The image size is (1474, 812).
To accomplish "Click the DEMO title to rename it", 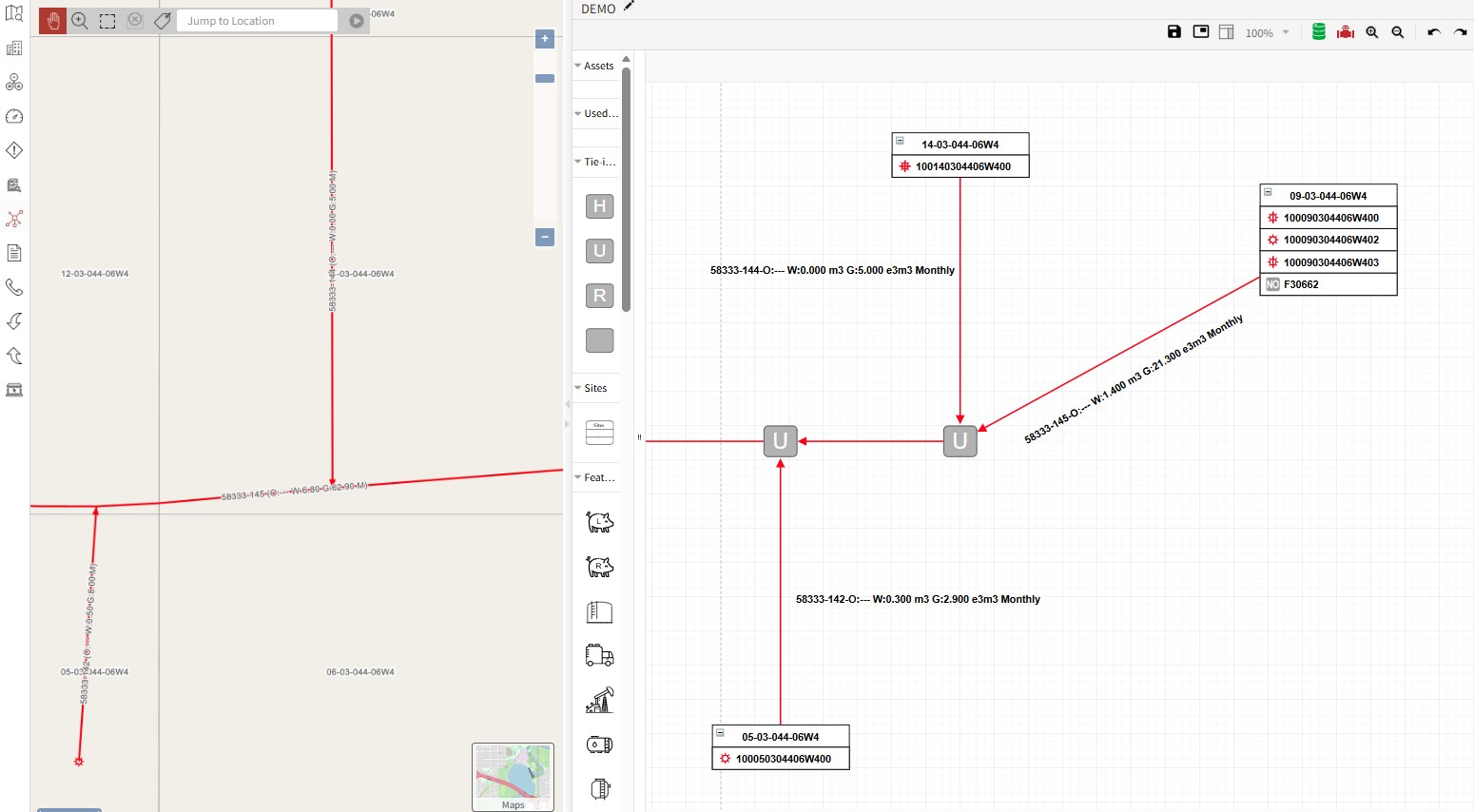I will point(599,9).
